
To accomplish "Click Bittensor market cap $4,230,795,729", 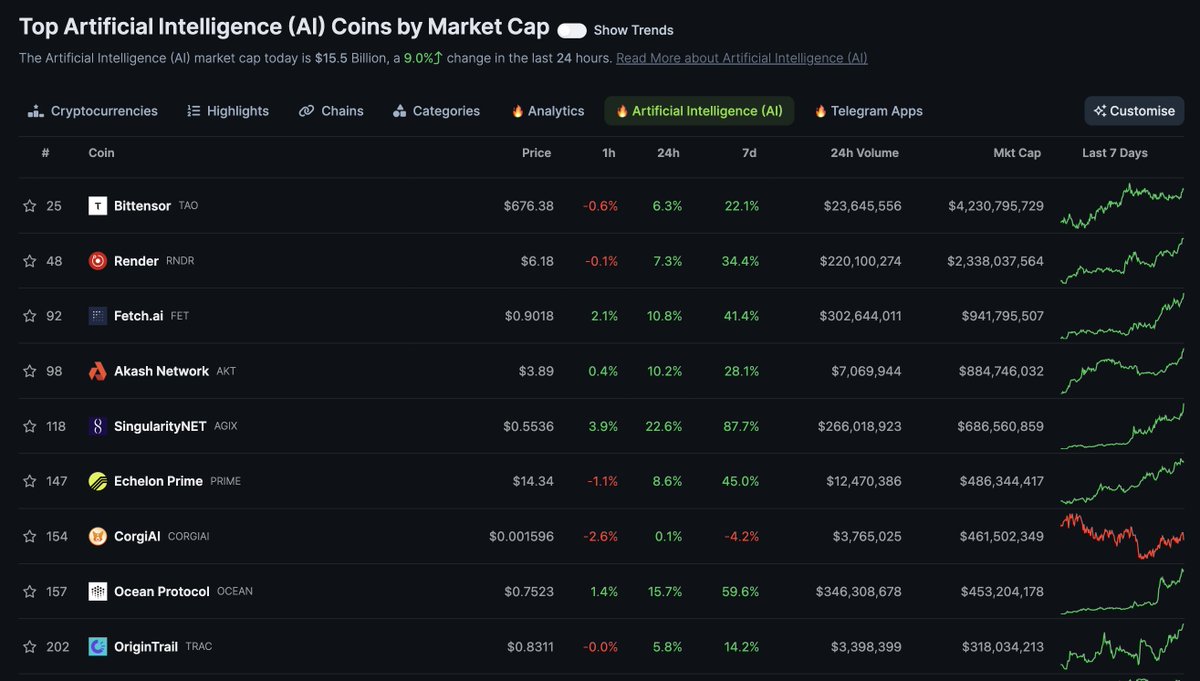I will click(996, 206).
